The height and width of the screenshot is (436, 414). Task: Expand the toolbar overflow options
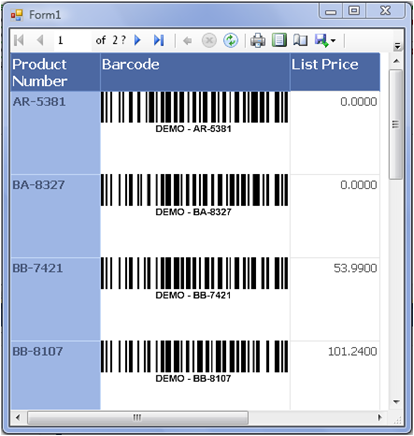[397, 46]
